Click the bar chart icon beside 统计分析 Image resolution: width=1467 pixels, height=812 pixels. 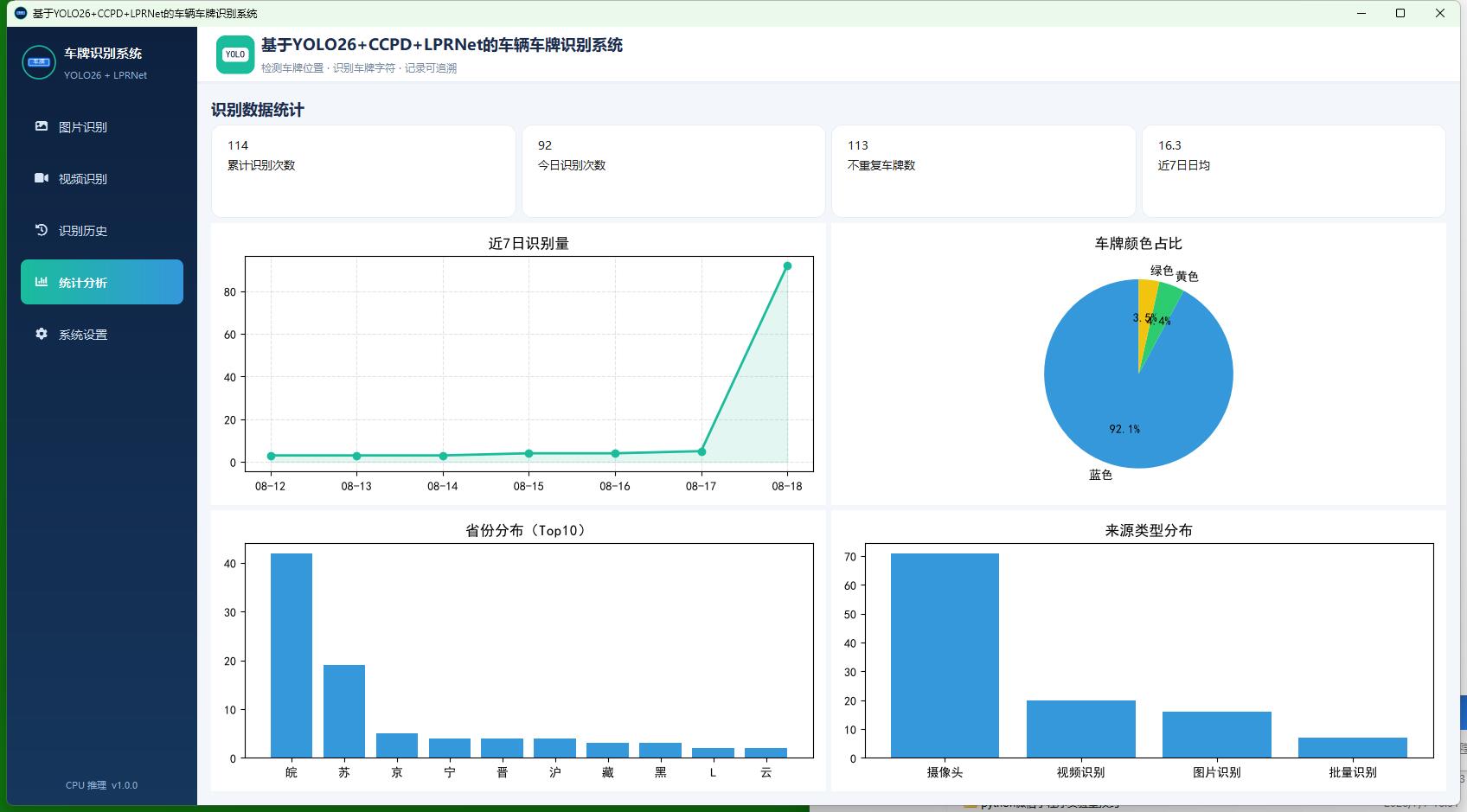(42, 282)
